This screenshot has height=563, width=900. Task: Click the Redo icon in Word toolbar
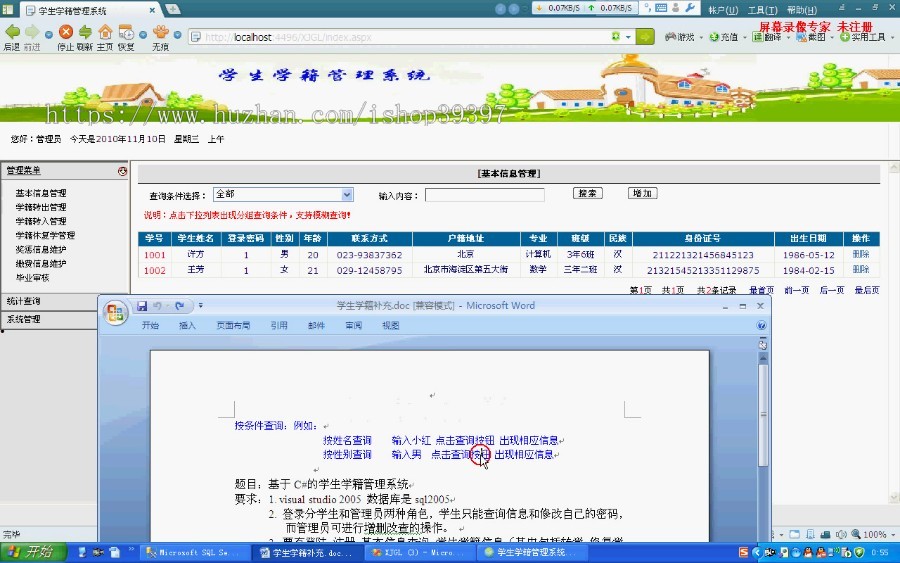(180, 306)
